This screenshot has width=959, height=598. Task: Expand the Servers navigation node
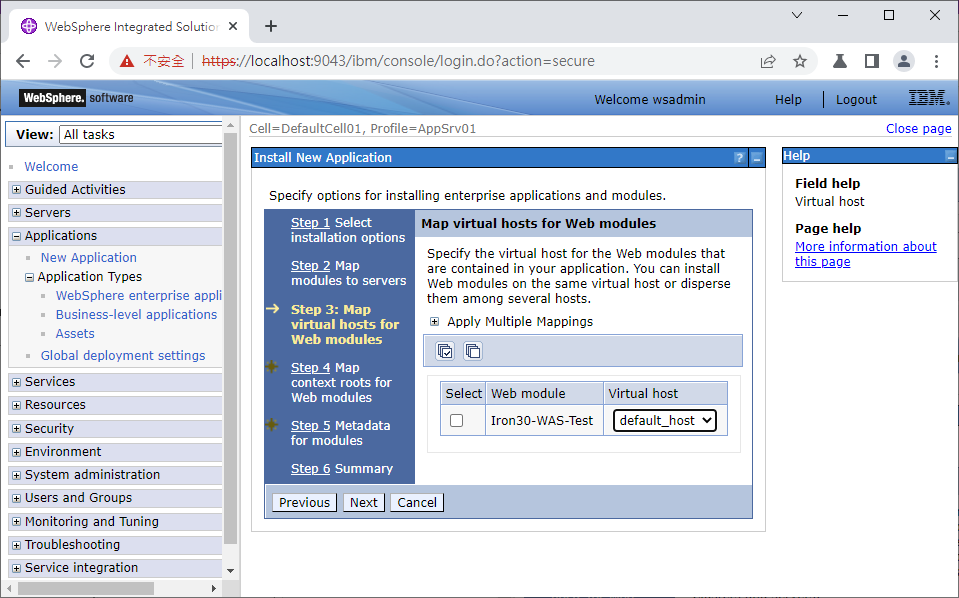[17, 213]
